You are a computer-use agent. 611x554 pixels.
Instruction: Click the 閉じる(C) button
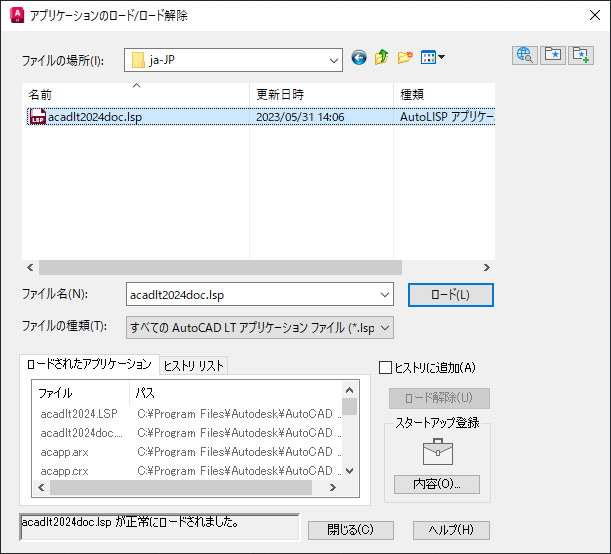coord(351,530)
